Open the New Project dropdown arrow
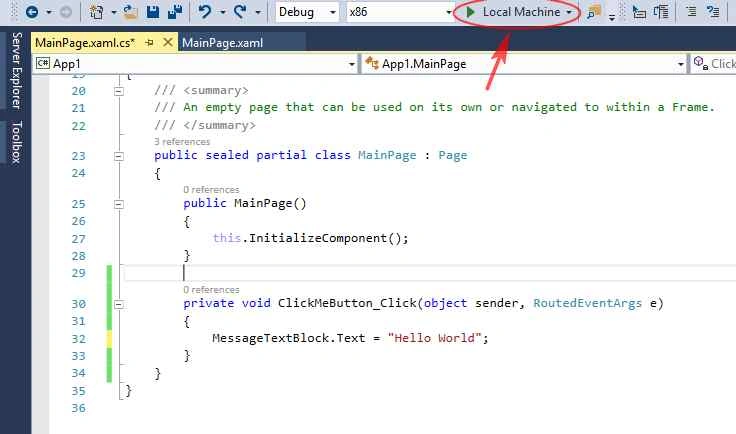The width and height of the screenshot is (736, 434). pos(114,12)
